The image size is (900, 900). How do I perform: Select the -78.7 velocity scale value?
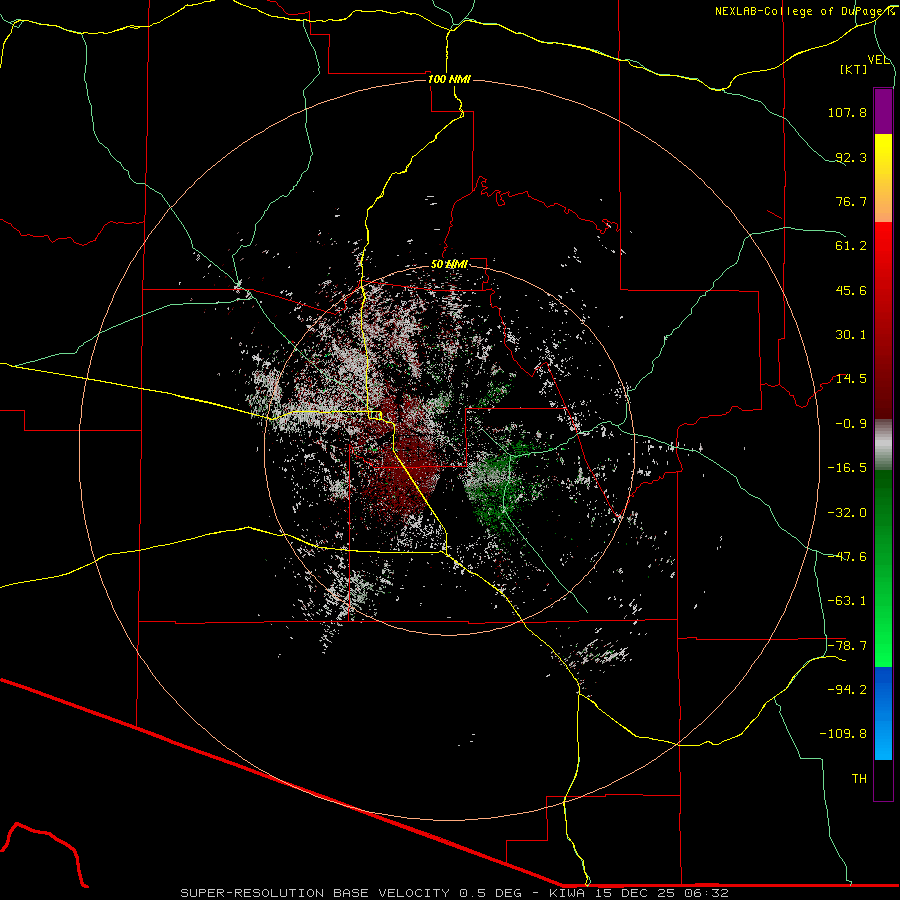click(x=847, y=646)
